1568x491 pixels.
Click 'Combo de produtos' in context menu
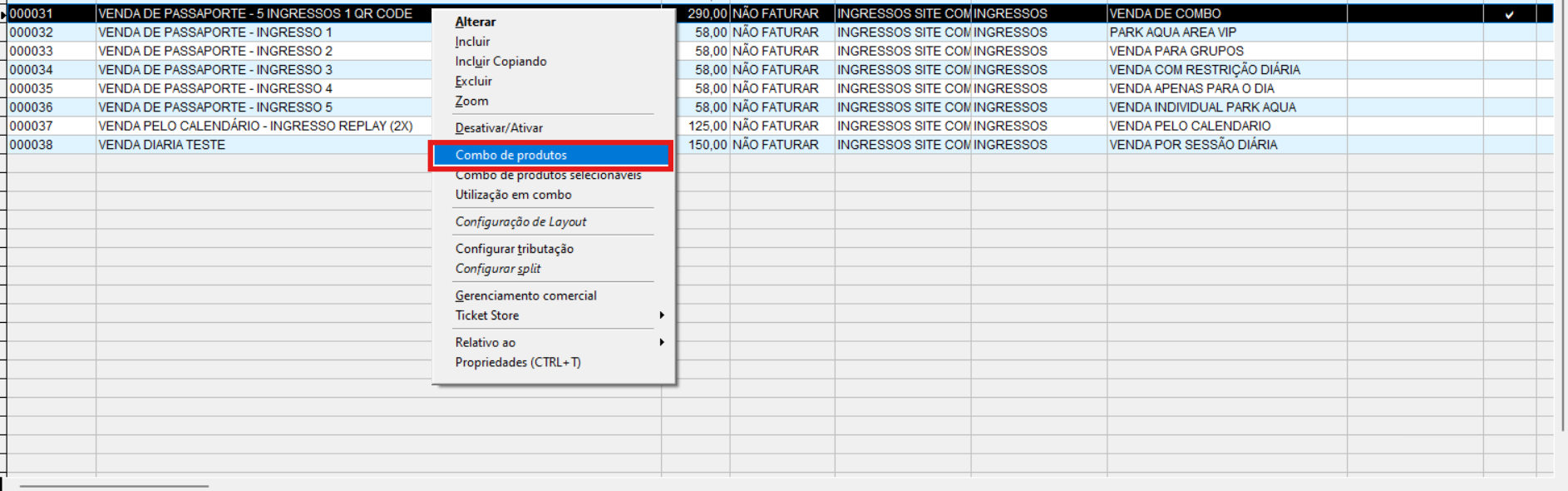(x=510, y=155)
